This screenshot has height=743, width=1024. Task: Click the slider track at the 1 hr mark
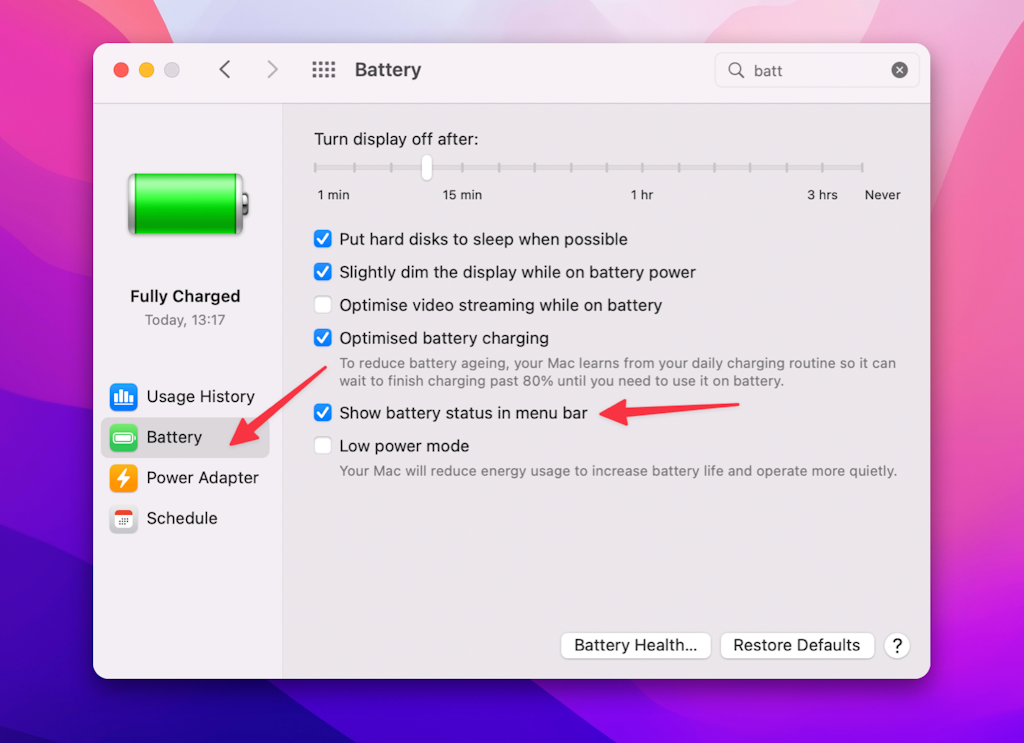point(642,167)
